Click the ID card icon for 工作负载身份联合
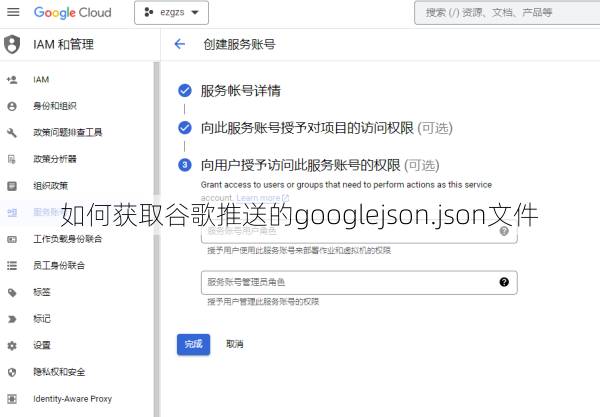Viewport: 600px width, 417px height. click(x=12, y=239)
